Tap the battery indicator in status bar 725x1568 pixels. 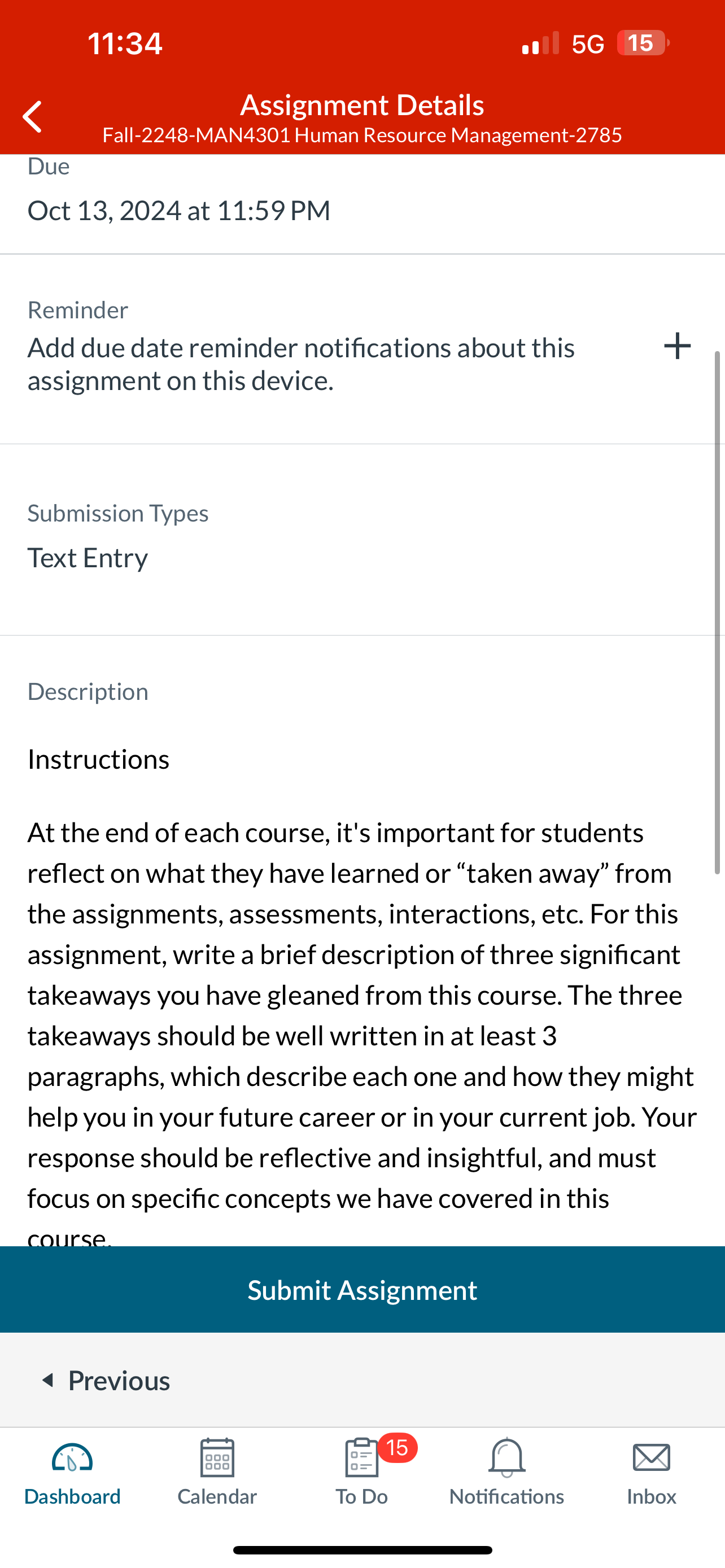click(643, 43)
